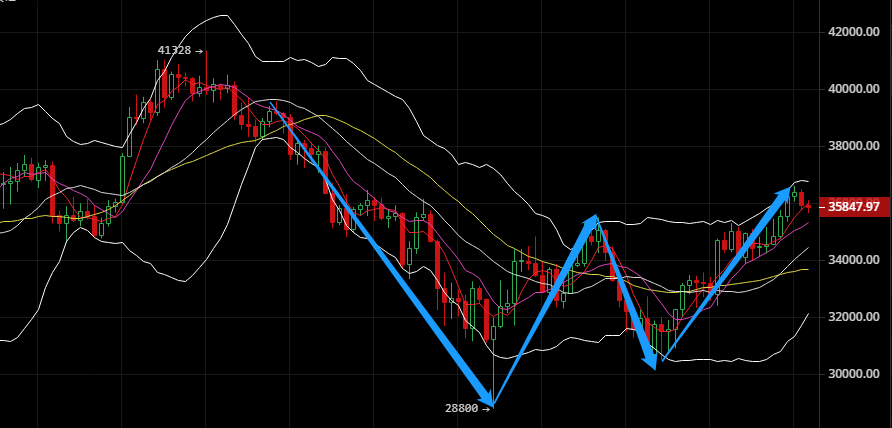Click the 32000.00 price axis label
The image size is (892, 428).
pos(853,317)
